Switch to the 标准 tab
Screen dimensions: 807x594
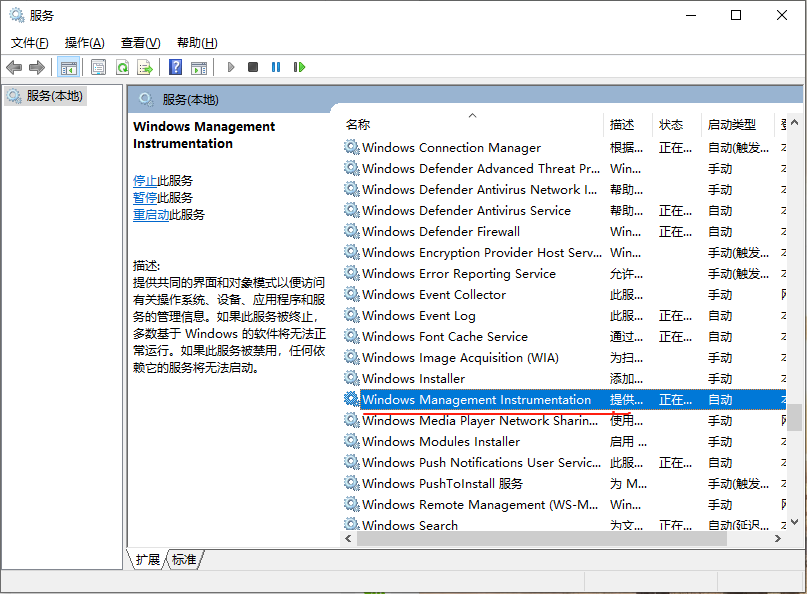184,559
